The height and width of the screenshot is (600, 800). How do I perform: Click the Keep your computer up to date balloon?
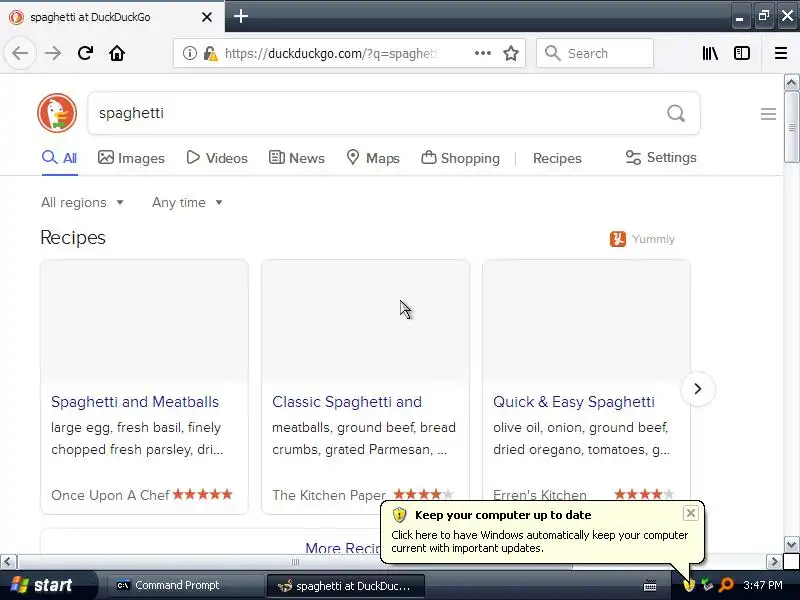pos(540,532)
